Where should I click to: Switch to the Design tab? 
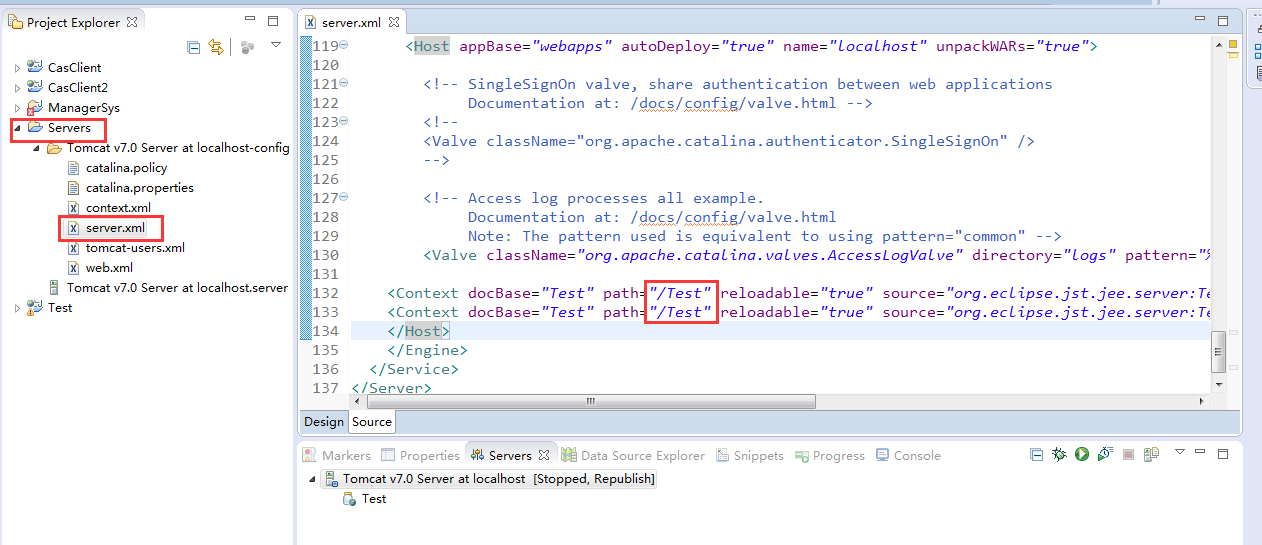coord(324,422)
